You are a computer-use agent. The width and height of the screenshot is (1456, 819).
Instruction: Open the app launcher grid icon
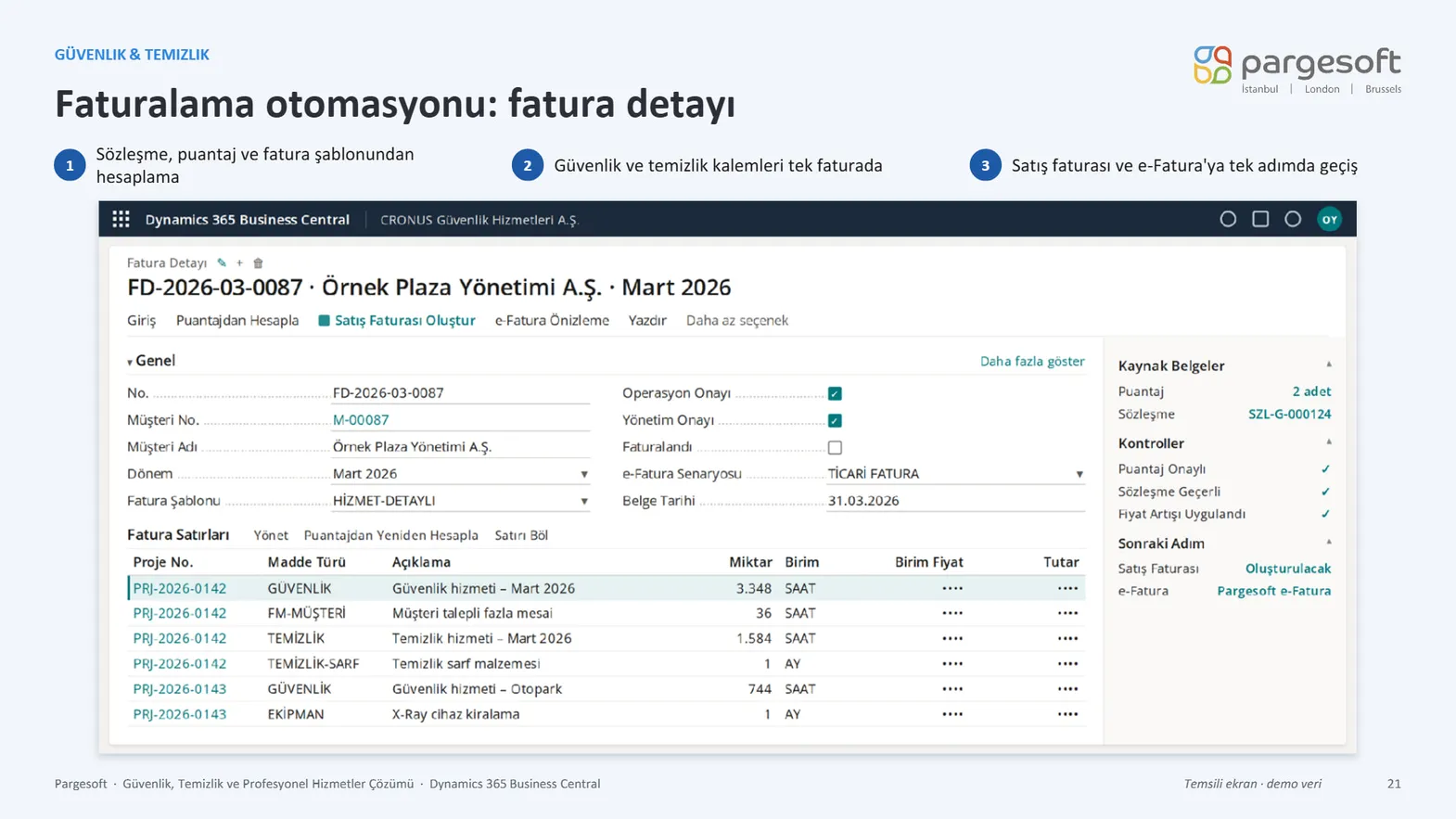121,219
